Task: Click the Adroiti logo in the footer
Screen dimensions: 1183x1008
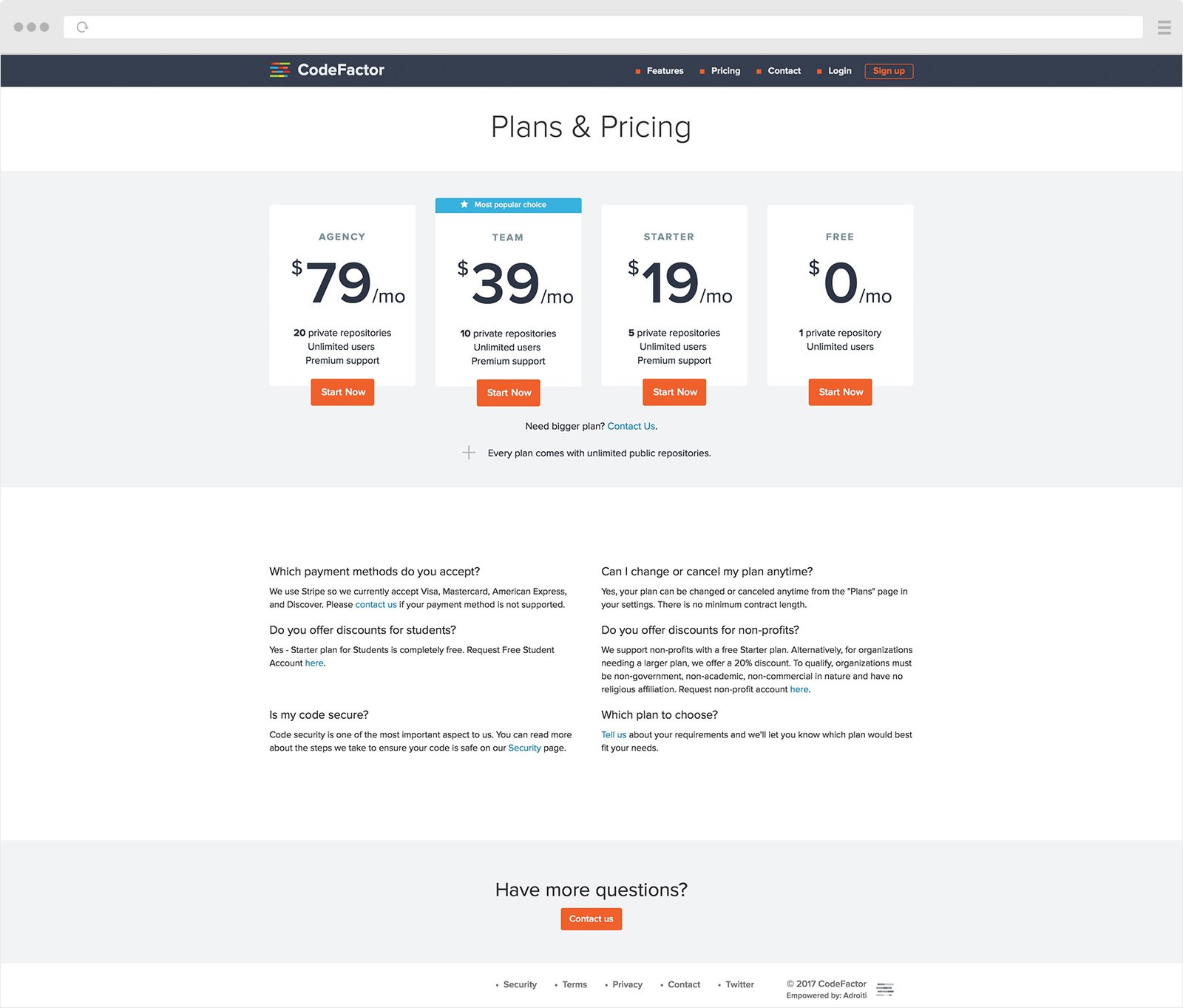Action: click(x=884, y=990)
